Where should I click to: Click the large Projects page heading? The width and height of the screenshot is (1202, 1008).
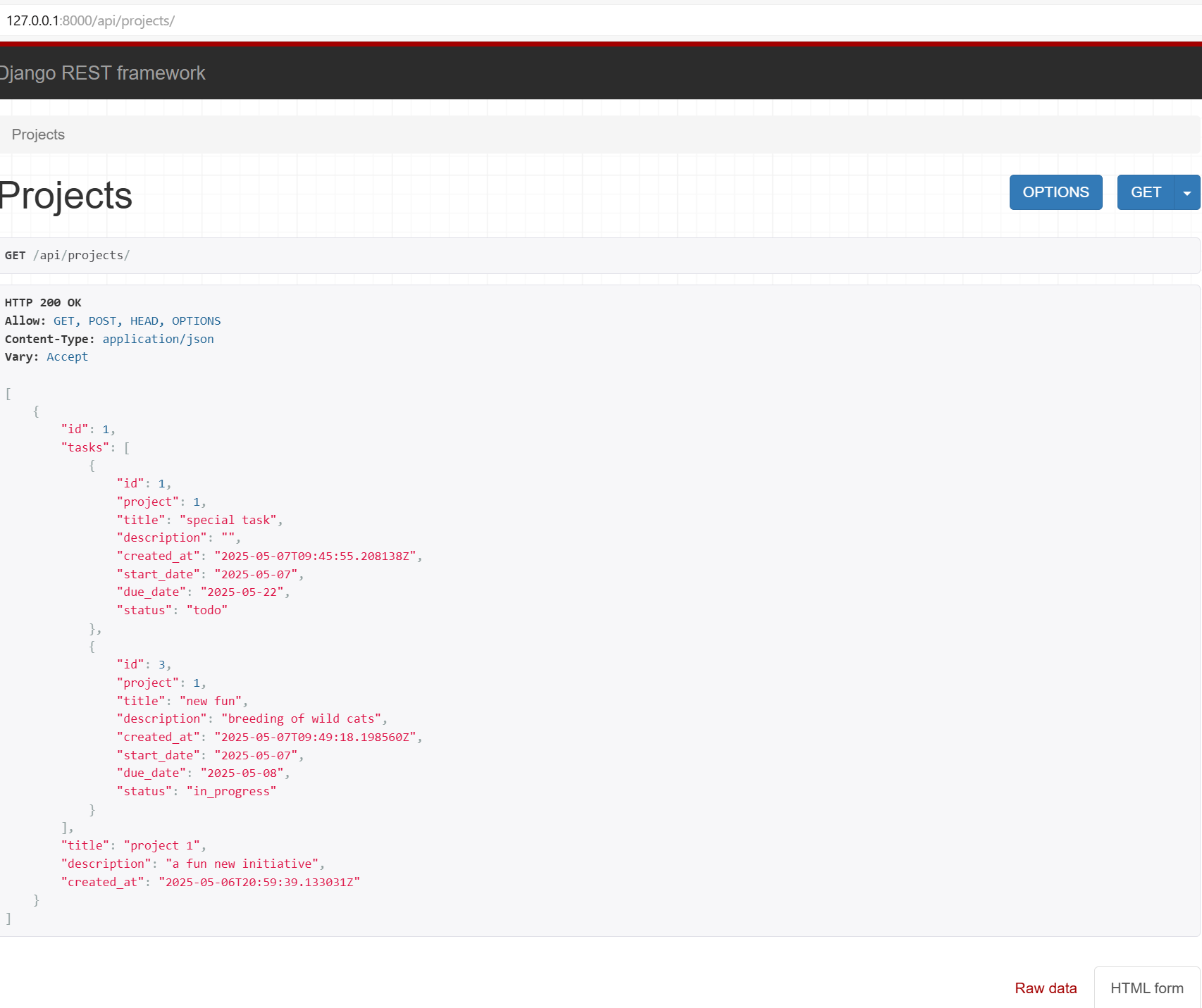point(66,196)
